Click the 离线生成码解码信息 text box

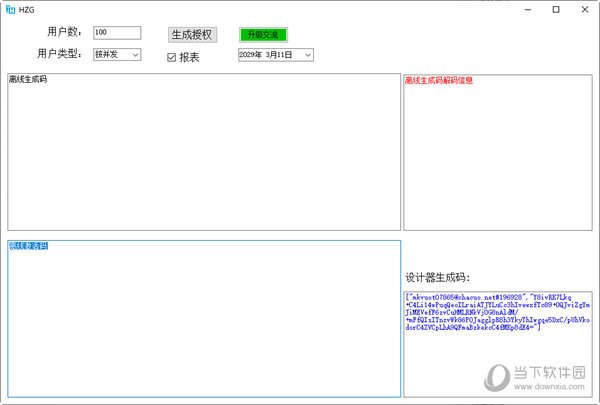click(x=498, y=153)
